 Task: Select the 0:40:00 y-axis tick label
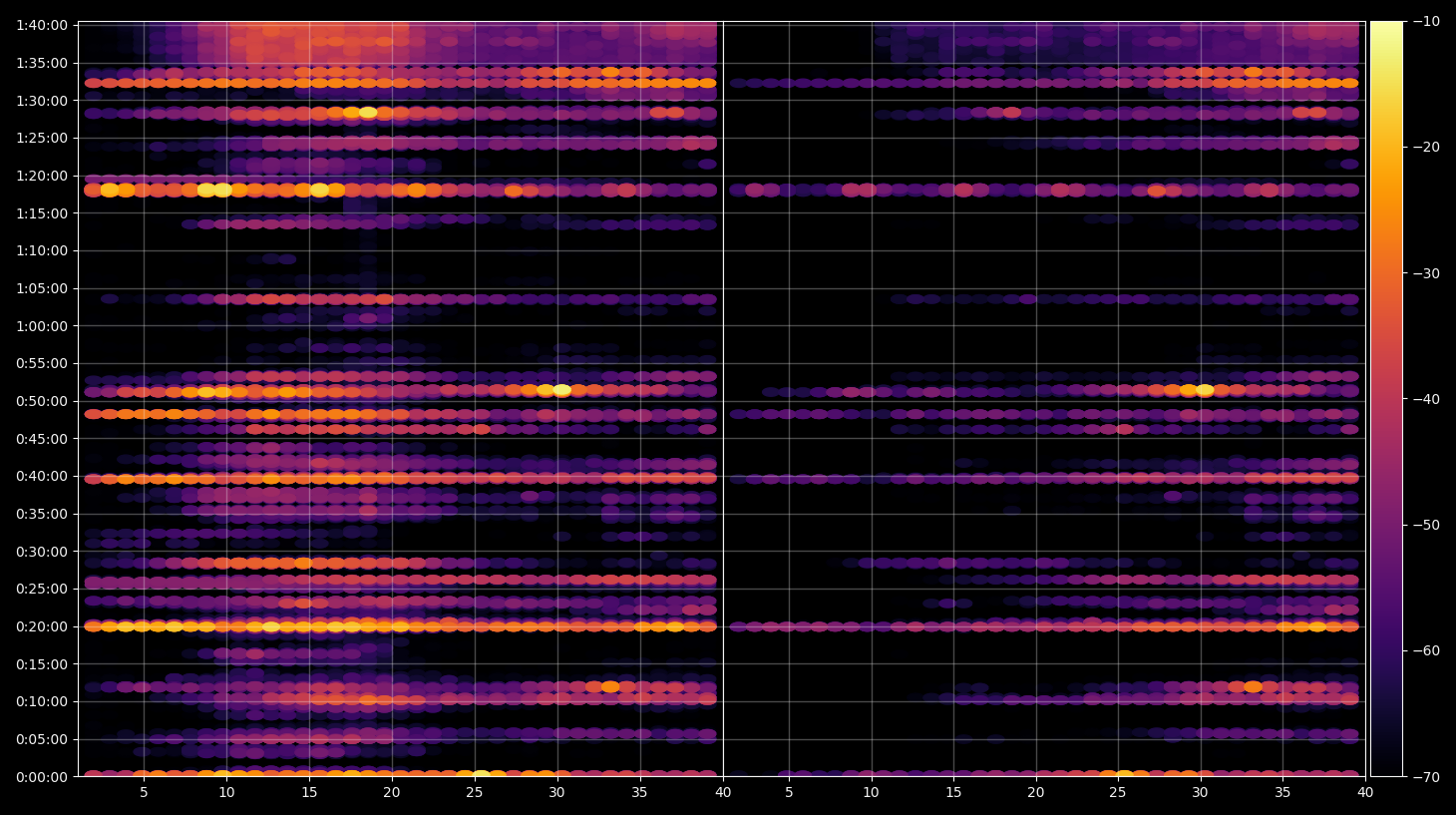(42, 476)
